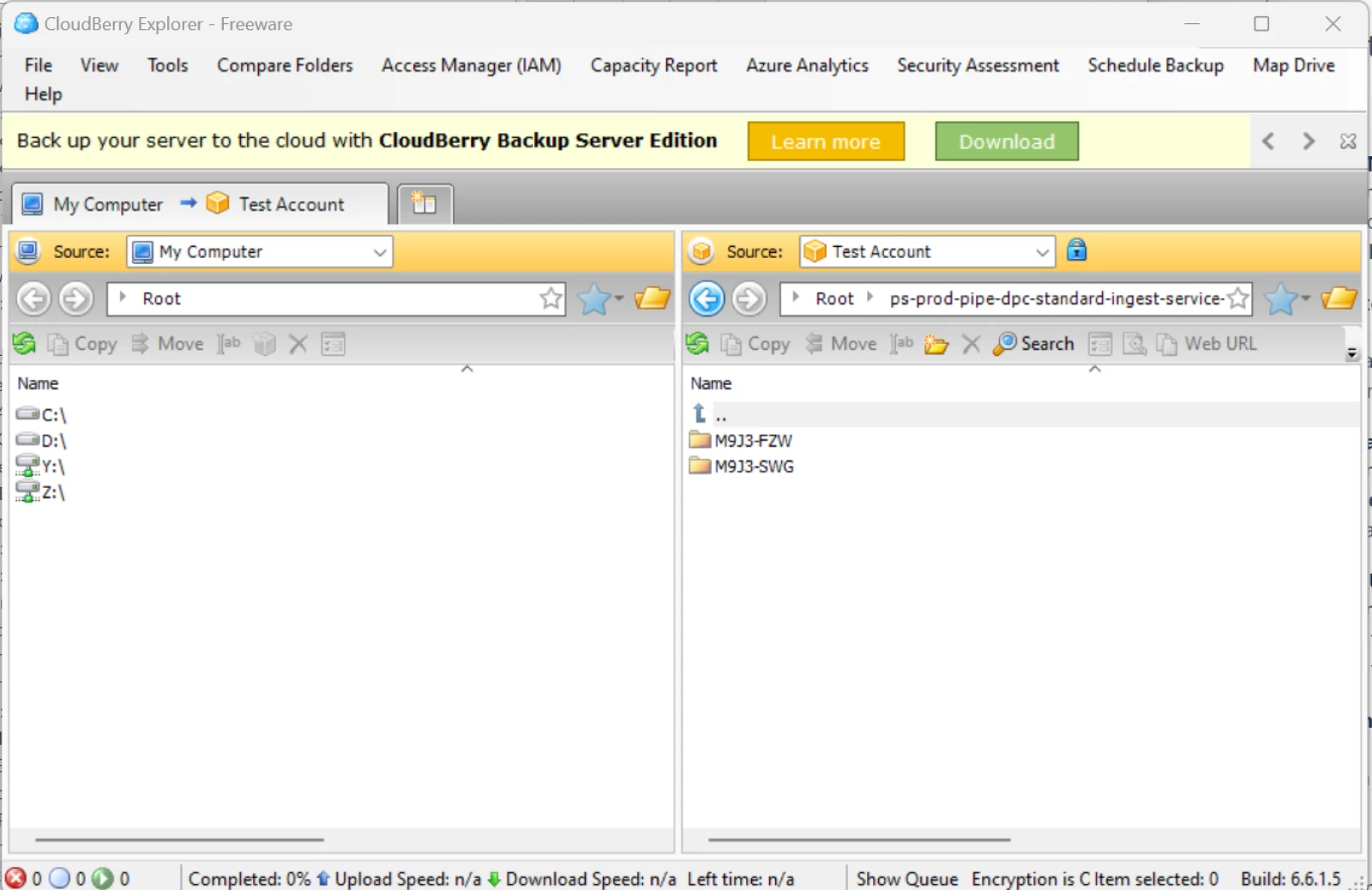Click the blue lock icon beside Test Account

pos(1076,250)
